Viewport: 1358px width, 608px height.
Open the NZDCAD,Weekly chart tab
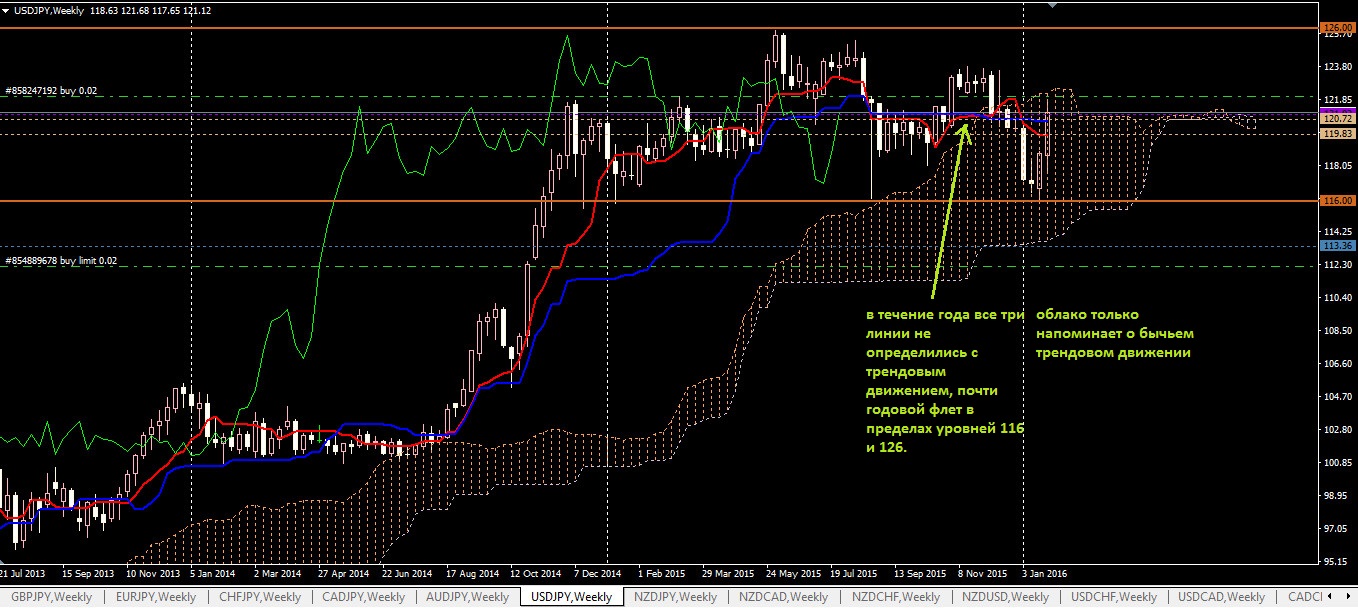[784, 597]
